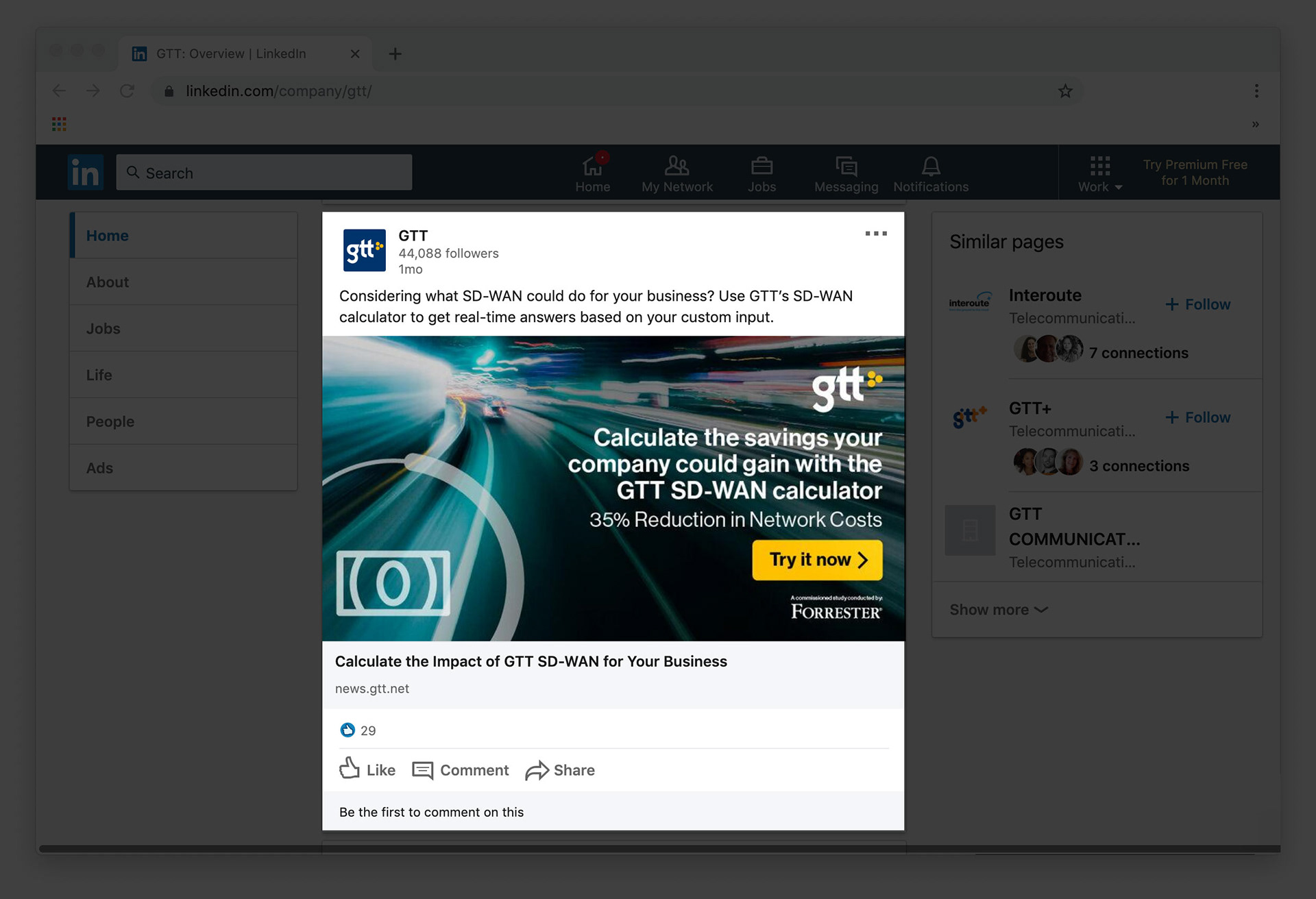The height and width of the screenshot is (899, 1316).
Task: View Interoute's 7 connections
Action: (x=1138, y=353)
